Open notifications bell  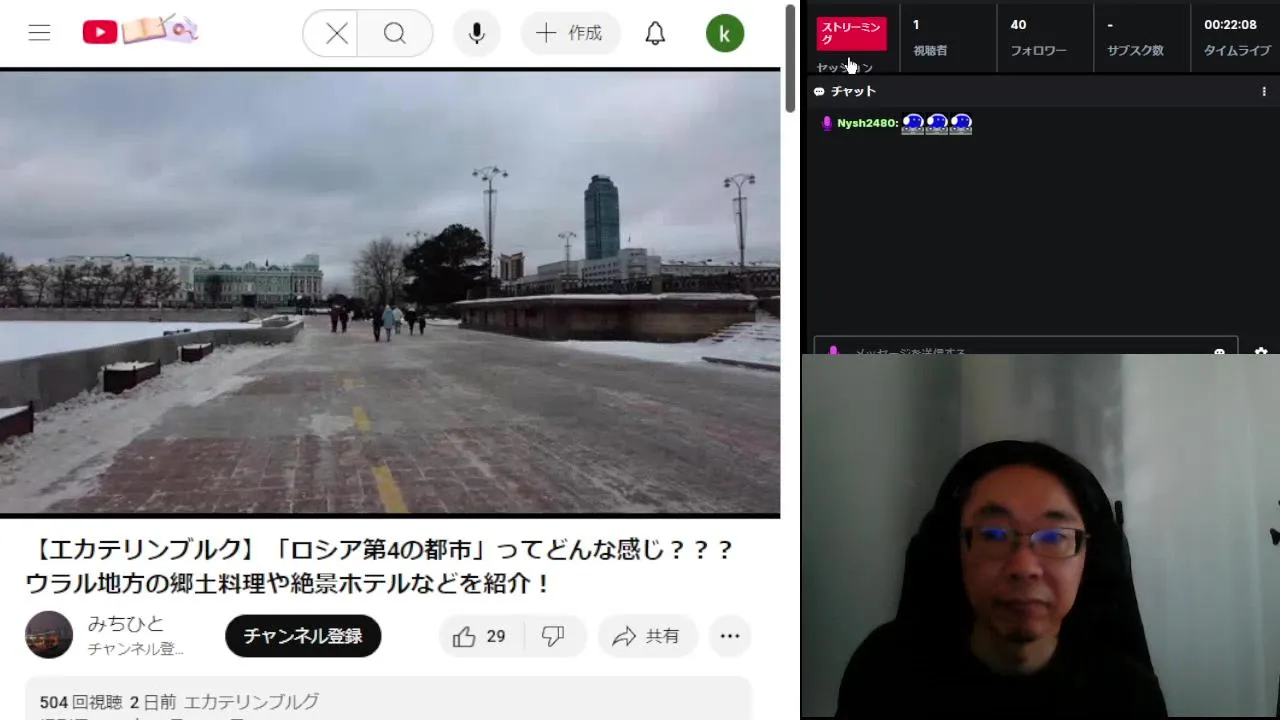pos(655,34)
